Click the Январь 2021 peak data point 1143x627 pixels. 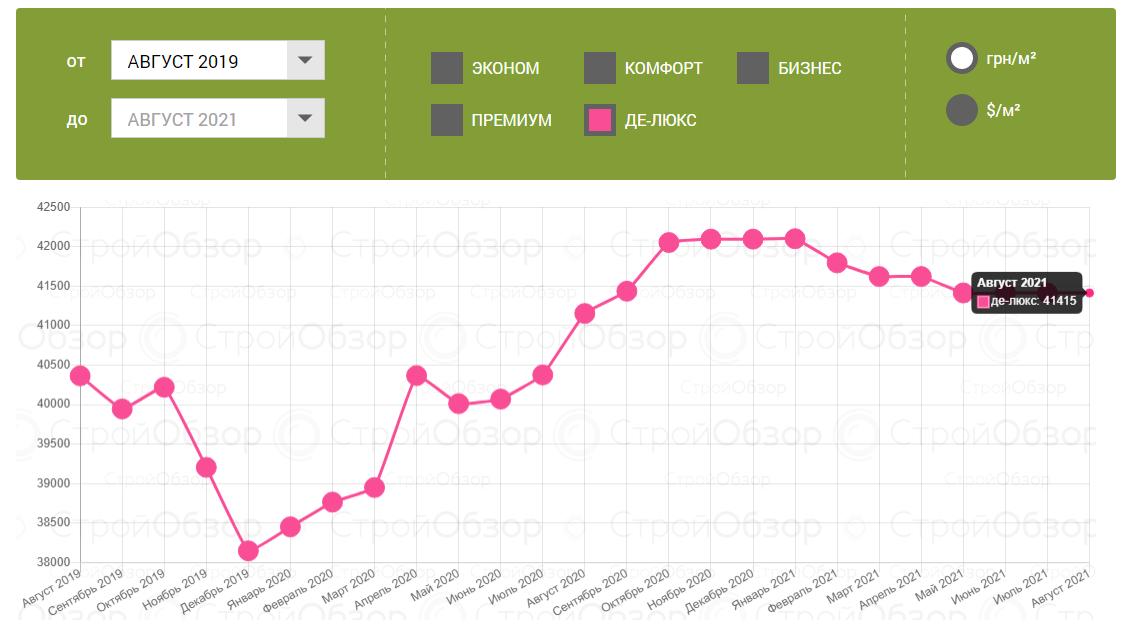point(795,238)
